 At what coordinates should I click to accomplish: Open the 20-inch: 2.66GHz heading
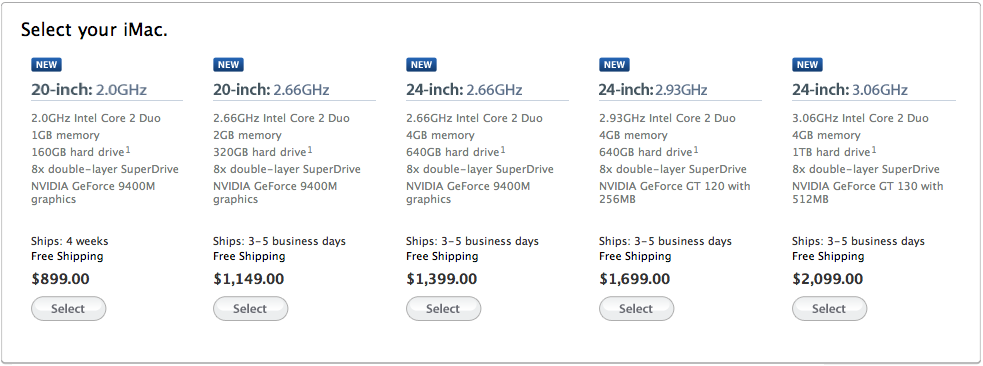click(271, 90)
